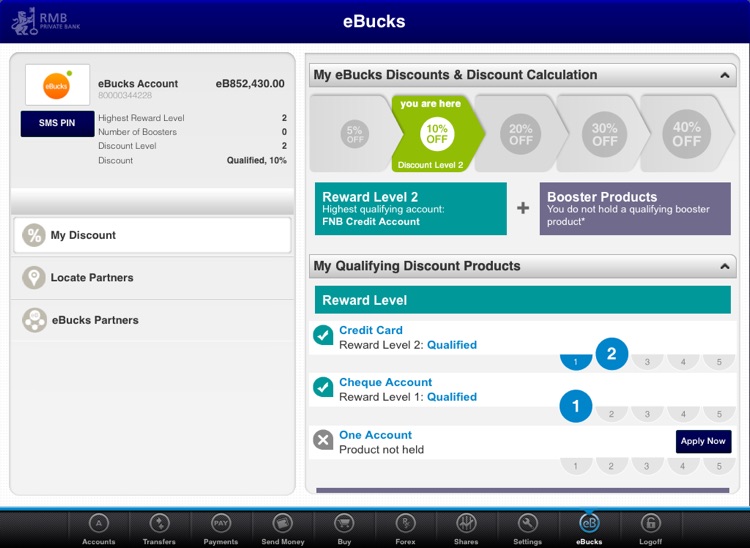Open the Payments tab icon
750x548 pixels.
coord(221,523)
